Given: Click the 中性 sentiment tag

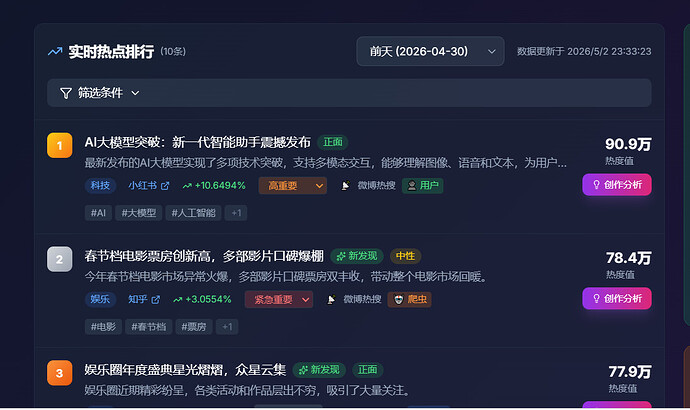Looking at the screenshot, I should [x=405, y=256].
